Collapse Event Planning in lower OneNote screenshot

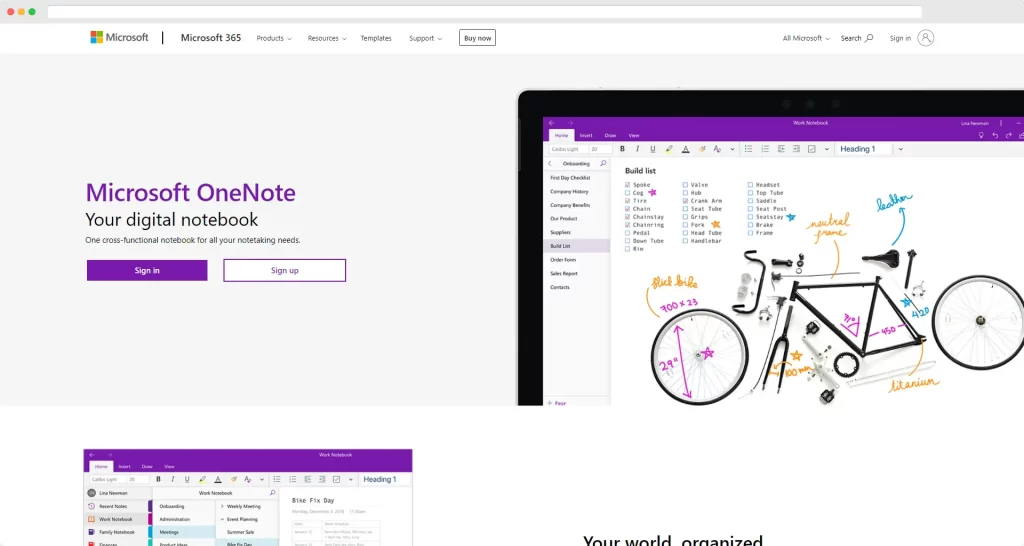(222, 519)
